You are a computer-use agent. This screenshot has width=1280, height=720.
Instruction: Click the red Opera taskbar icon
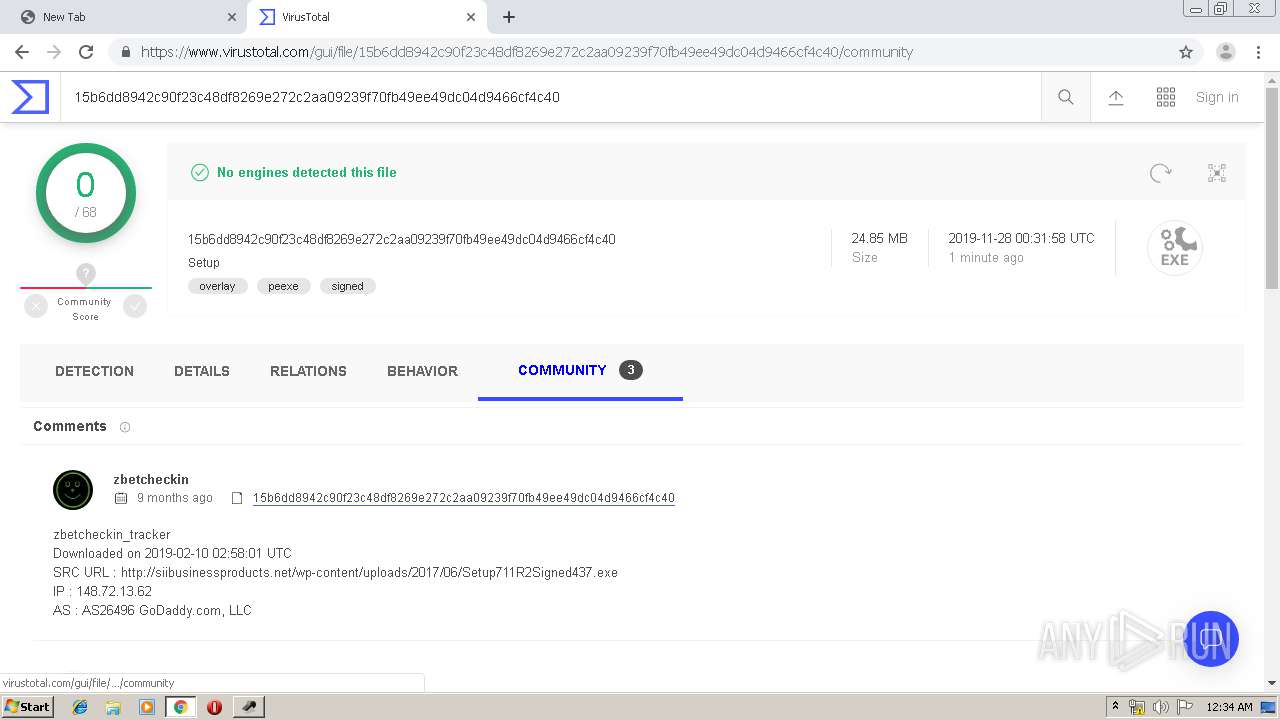[214, 707]
